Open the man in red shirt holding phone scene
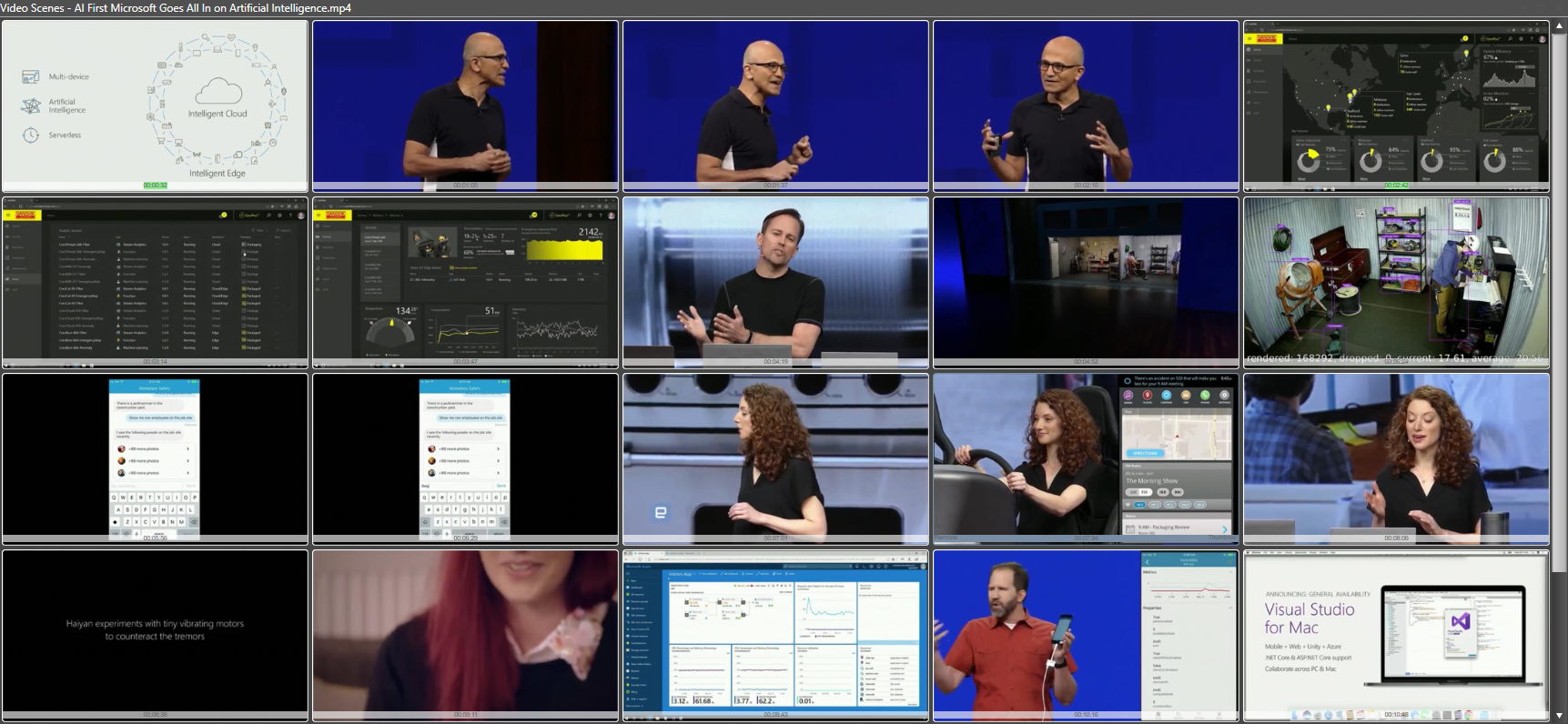Screen dimensions: 1568x724 [1086, 634]
